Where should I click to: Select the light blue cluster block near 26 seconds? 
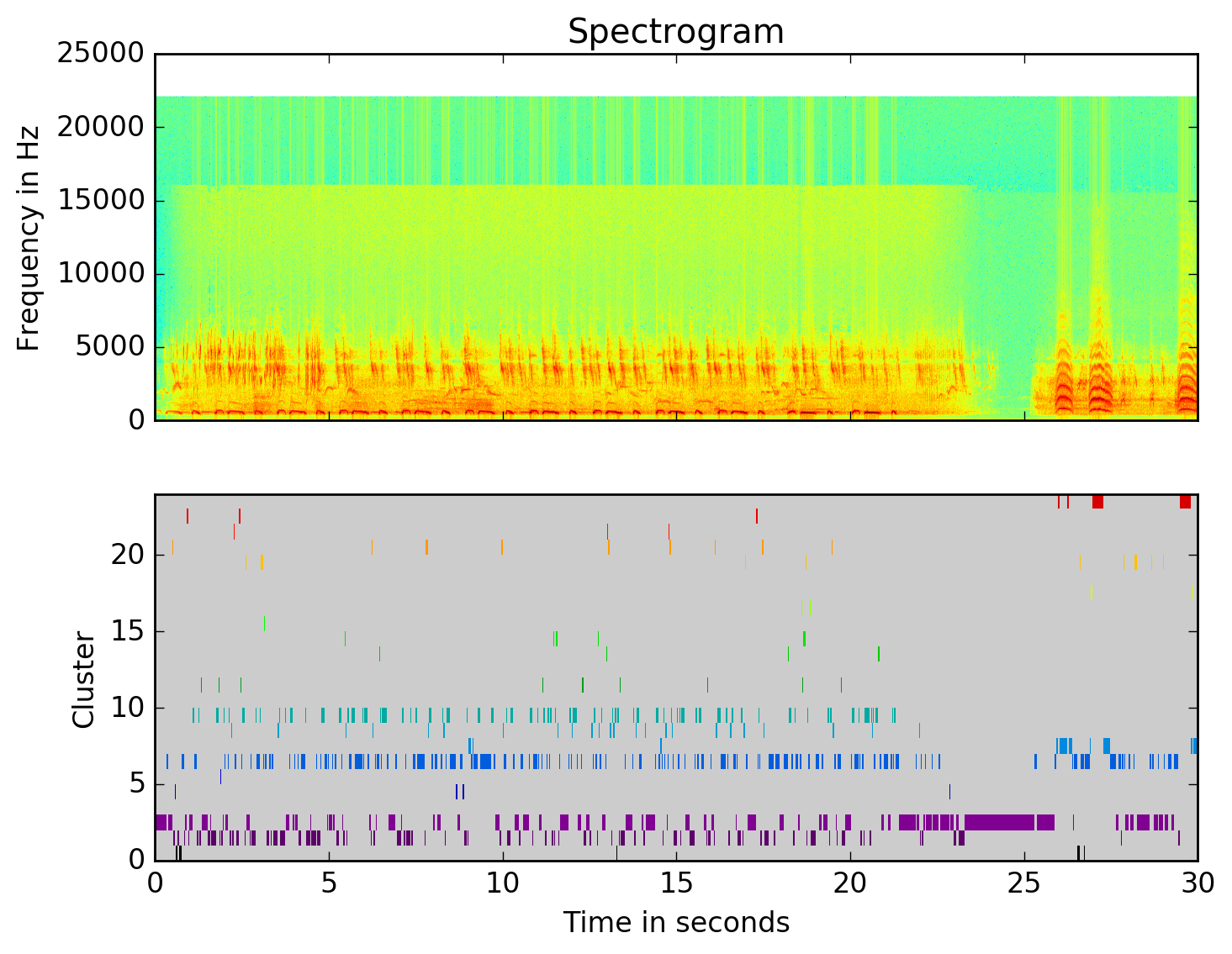pos(1064,746)
